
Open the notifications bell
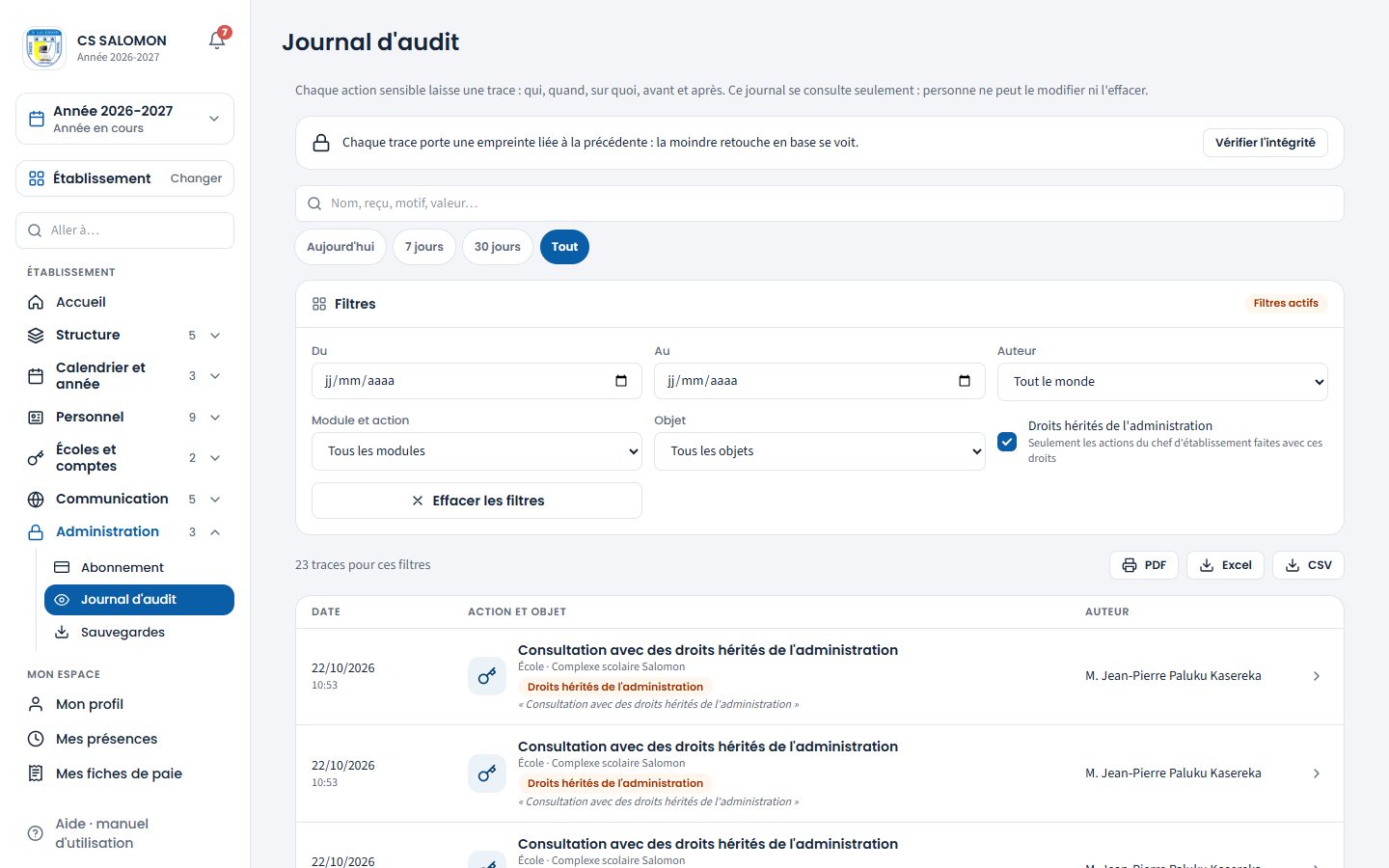(x=217, y=41)
